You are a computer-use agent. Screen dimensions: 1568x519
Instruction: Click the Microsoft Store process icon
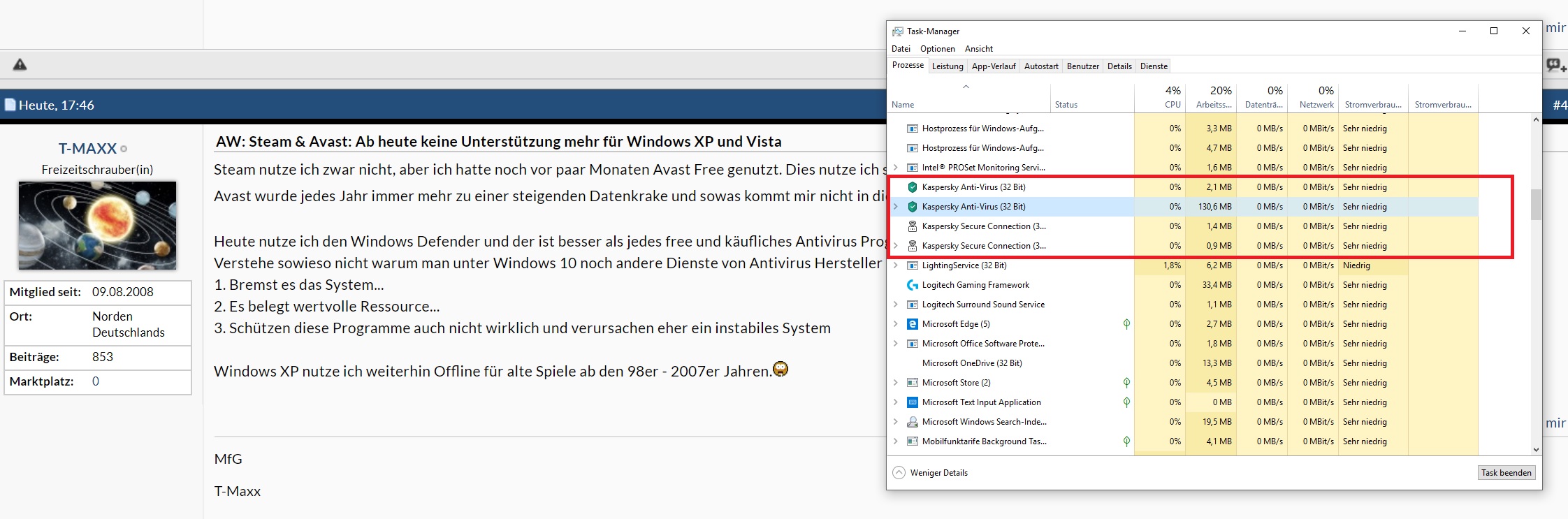912,383
